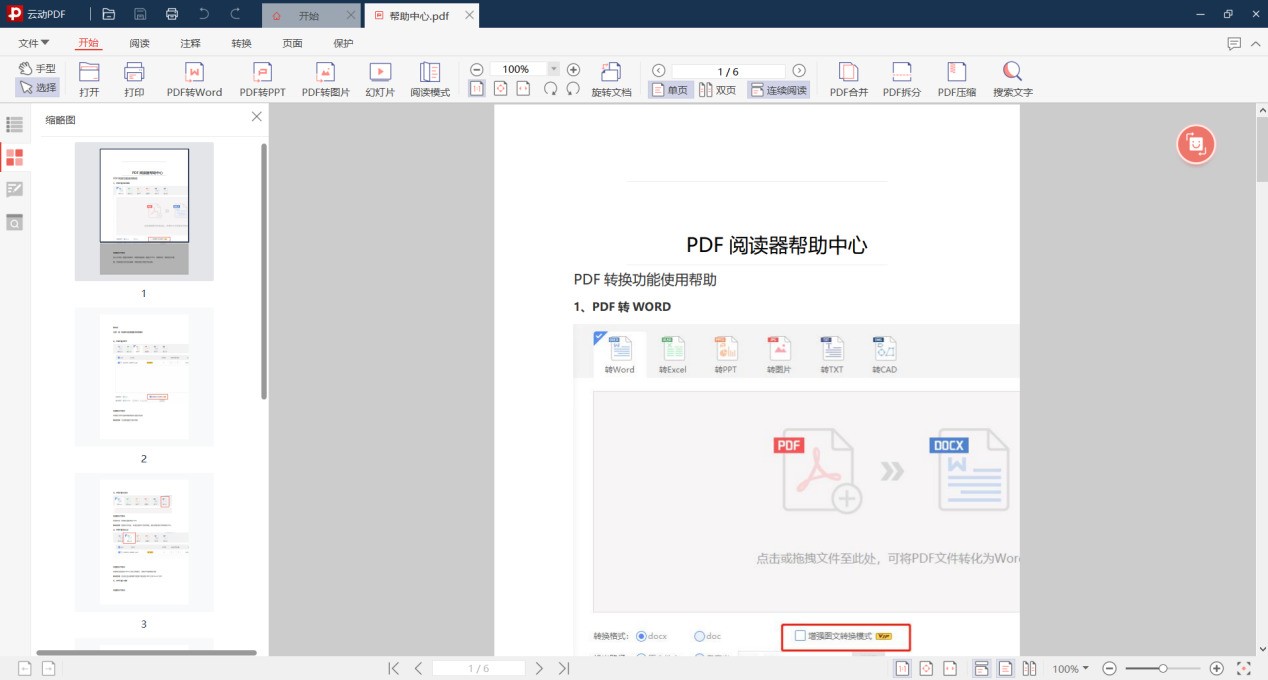Open the 文件 dropdown menu
1268x680 pixels.
click(34, 43)
